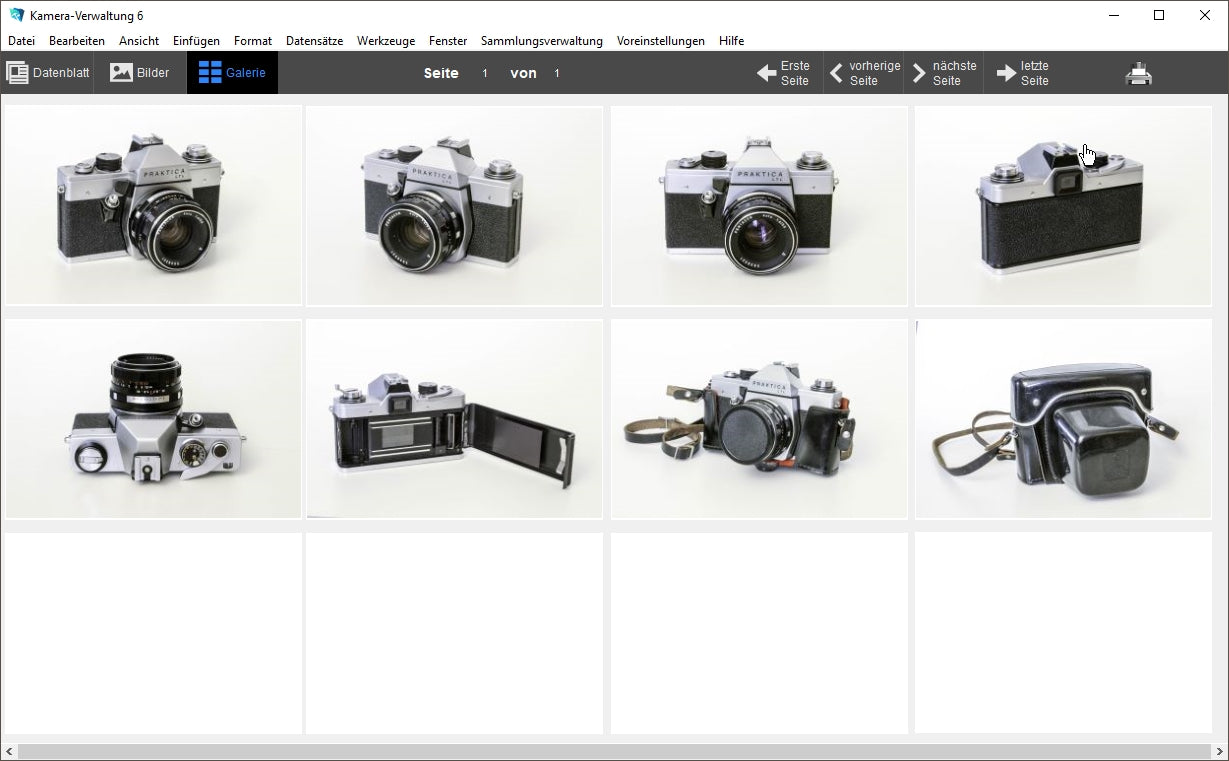Open the Datei menu
The image size is (1229, 761).
[x=21, y=41]
